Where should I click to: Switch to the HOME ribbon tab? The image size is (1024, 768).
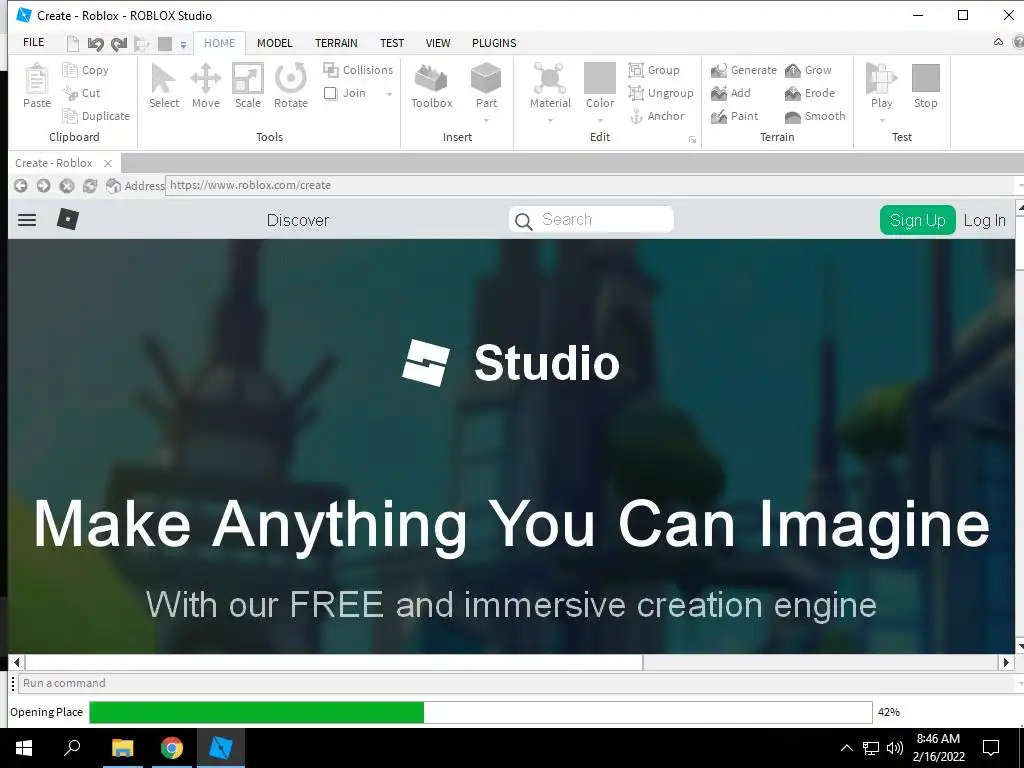(x=219, y=43)
